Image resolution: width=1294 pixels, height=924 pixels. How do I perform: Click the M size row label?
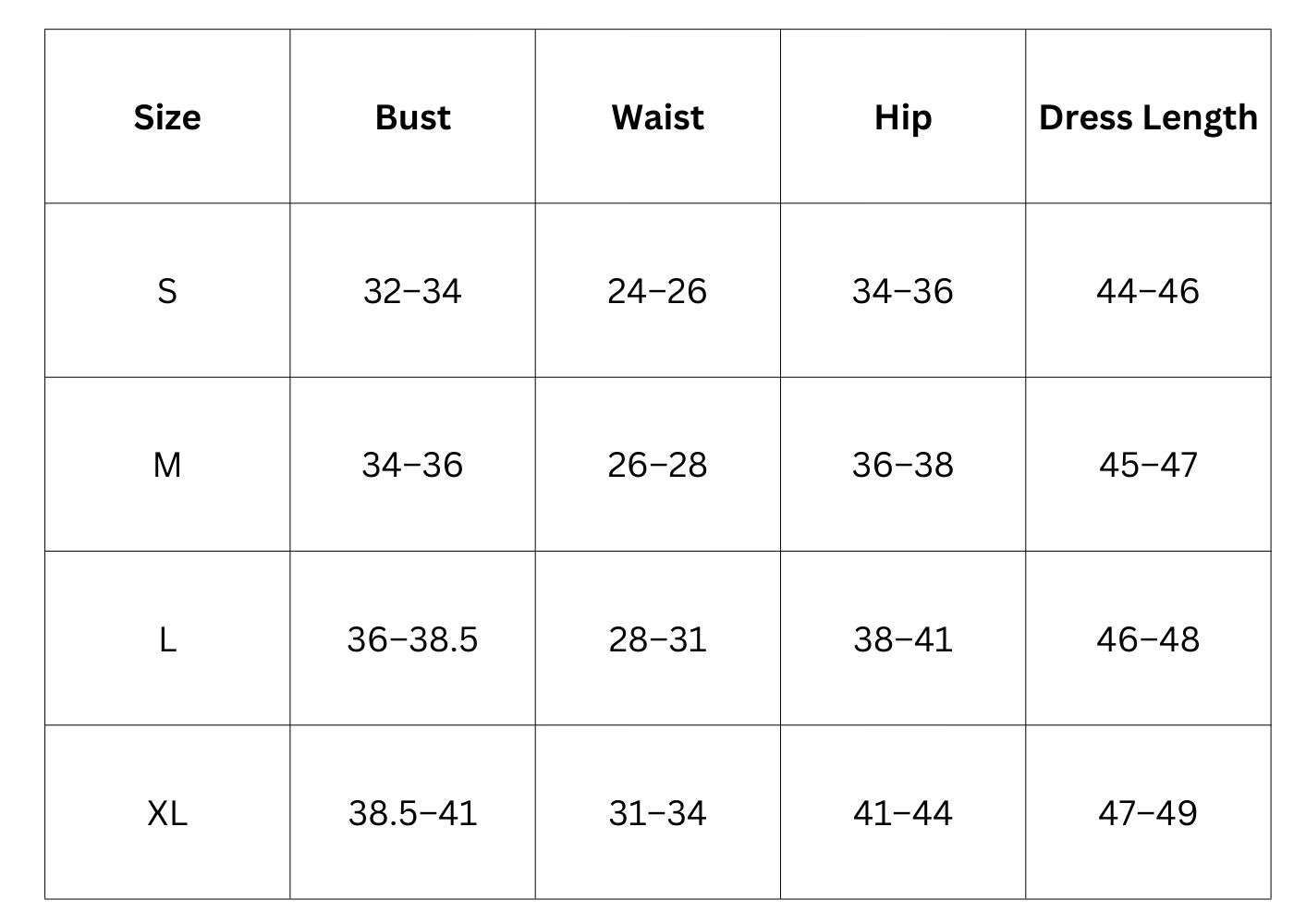167,465
